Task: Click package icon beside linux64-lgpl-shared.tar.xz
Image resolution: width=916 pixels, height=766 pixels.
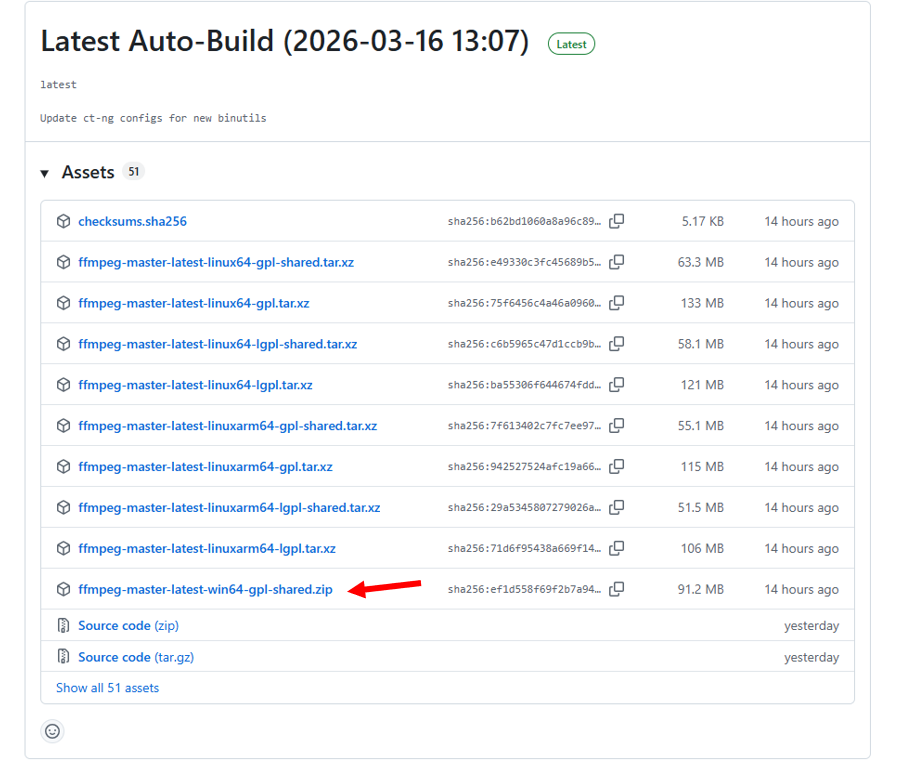Action: (63, 344)
